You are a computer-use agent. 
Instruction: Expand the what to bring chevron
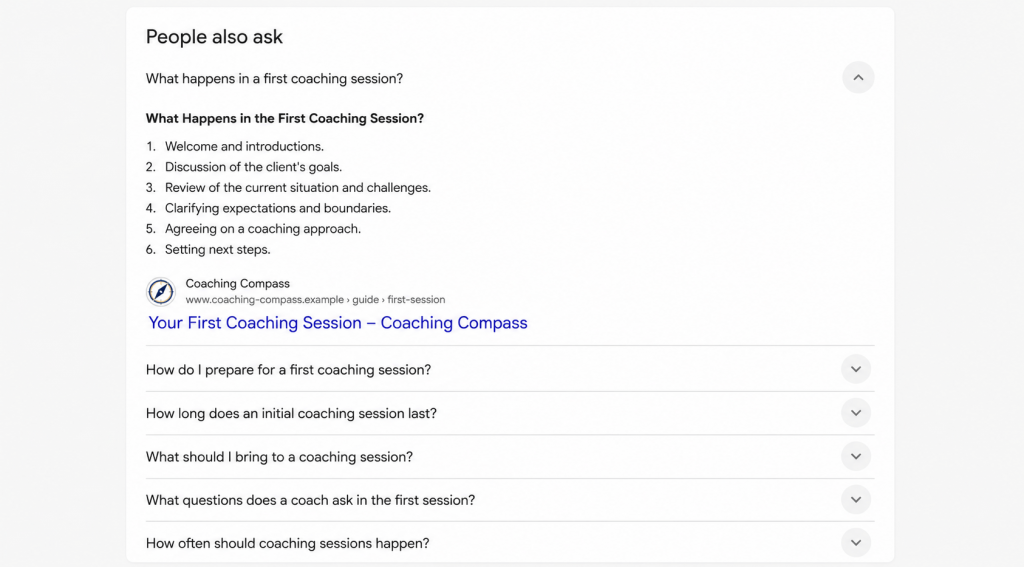pyautogui.click(x=856, y=457)
